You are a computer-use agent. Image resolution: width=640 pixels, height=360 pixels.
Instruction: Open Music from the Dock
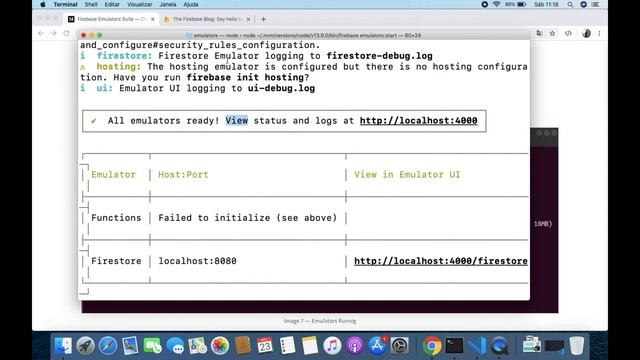click(x=332, y=346)
